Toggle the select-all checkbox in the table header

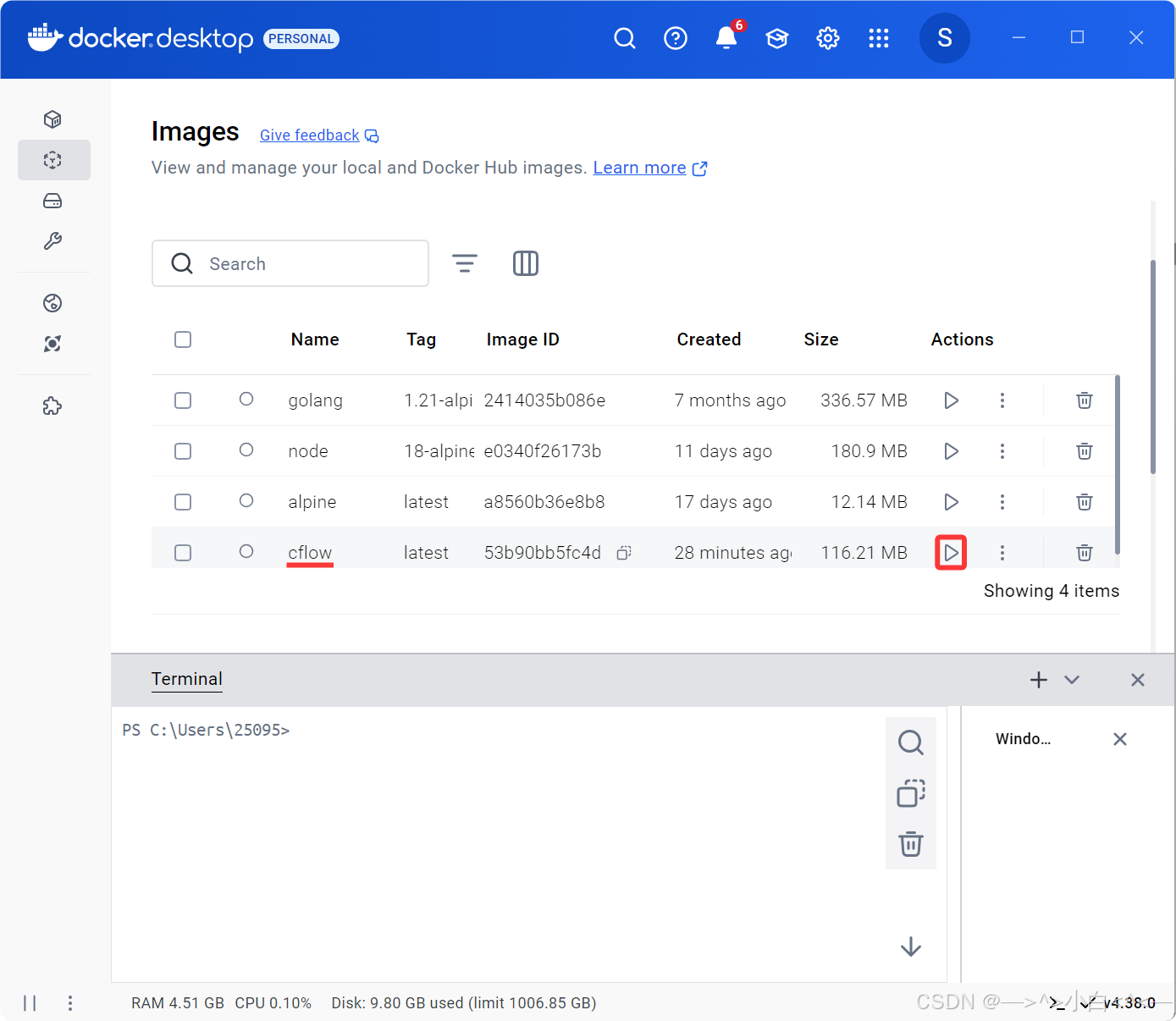point(183,339)
